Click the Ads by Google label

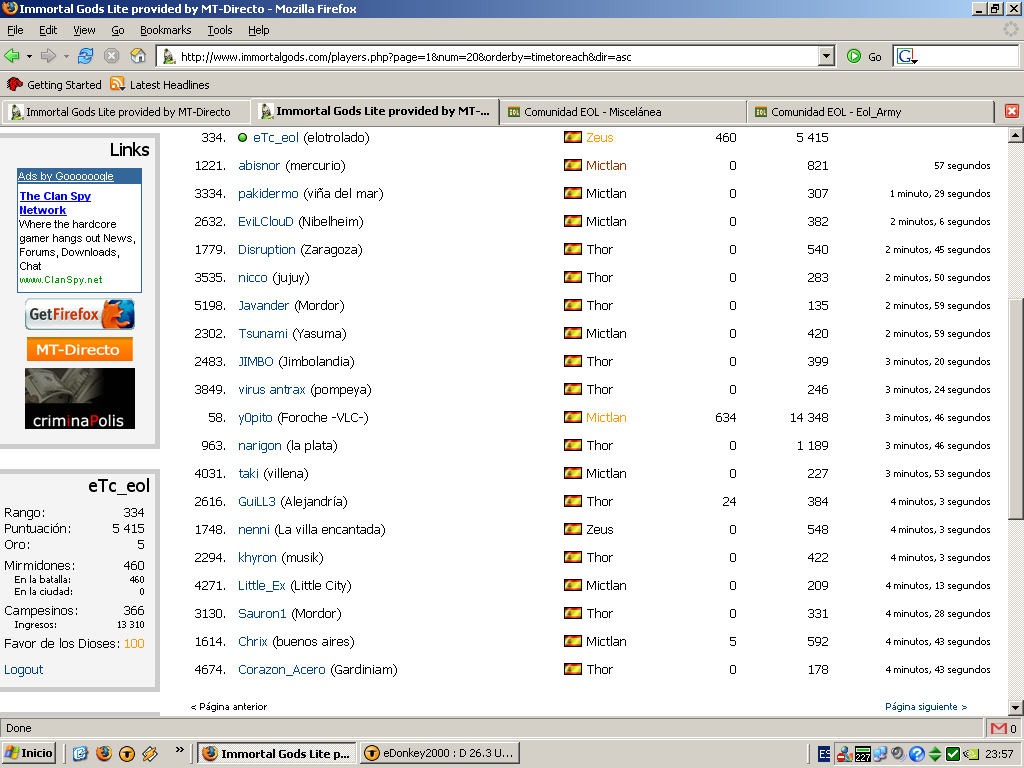click(x=65, y=176)
